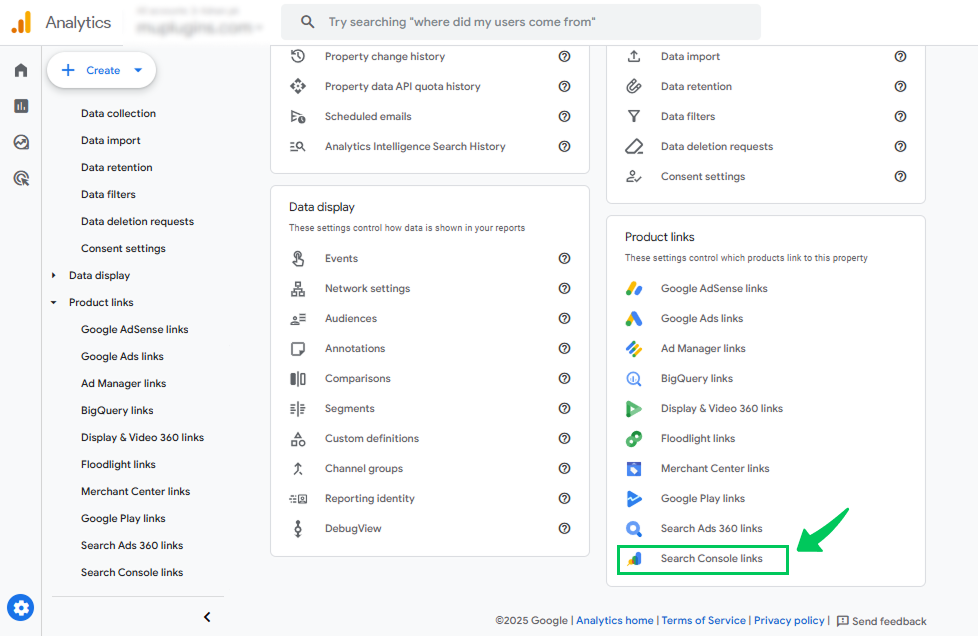Select Google AdSense links in sidebar
The width and height of the screenshot is (978, 636).
click(x=135, y=329)
